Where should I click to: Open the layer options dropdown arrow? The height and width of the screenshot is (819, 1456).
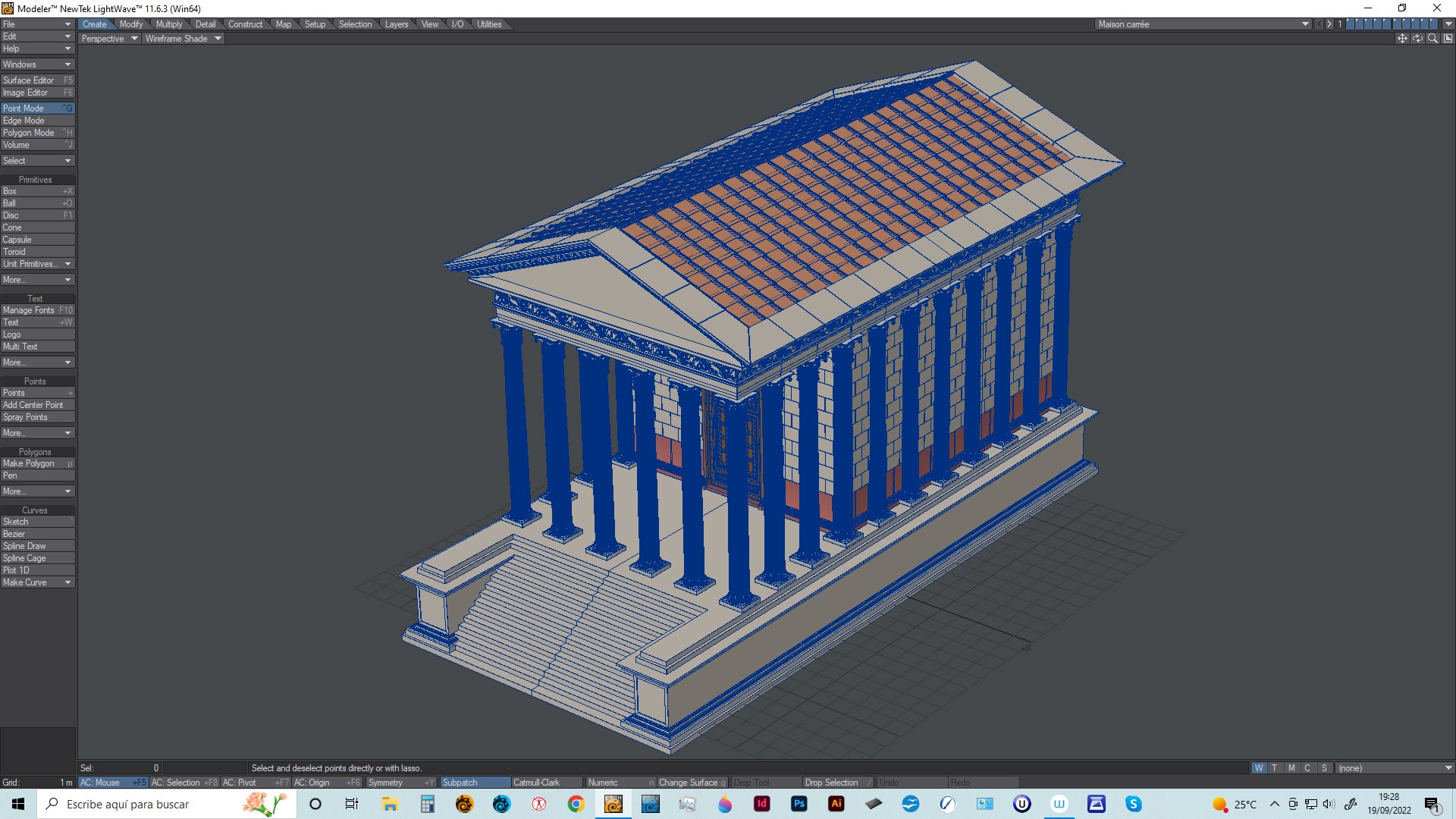pyautogui.click(x=1448, y=24)
